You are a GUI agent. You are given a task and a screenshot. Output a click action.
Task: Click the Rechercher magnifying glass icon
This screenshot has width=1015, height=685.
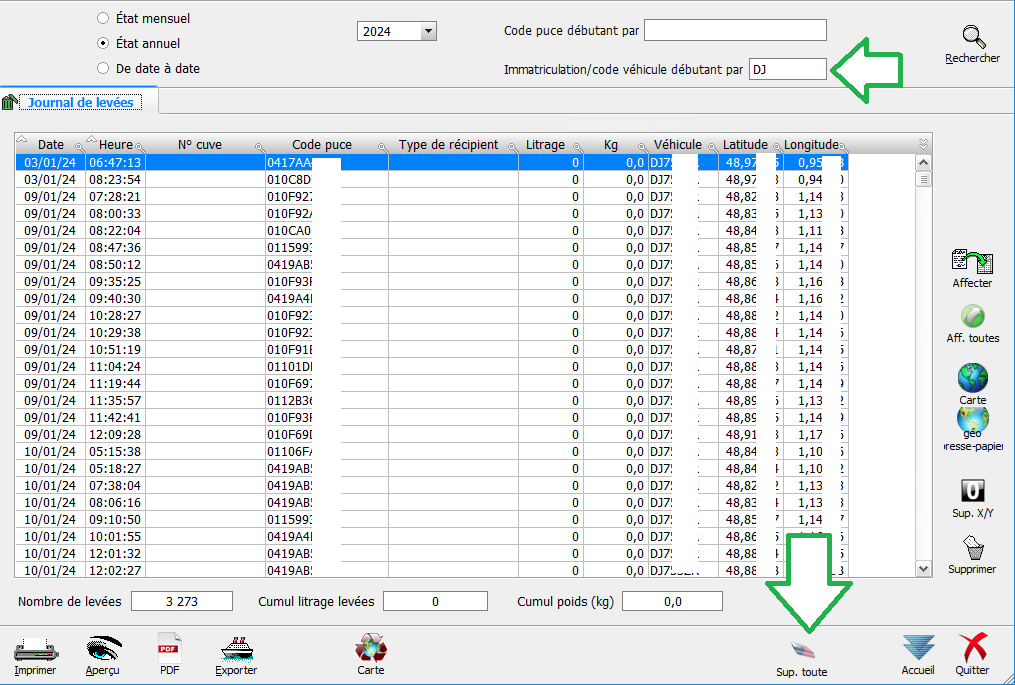[x=972, y=38]
